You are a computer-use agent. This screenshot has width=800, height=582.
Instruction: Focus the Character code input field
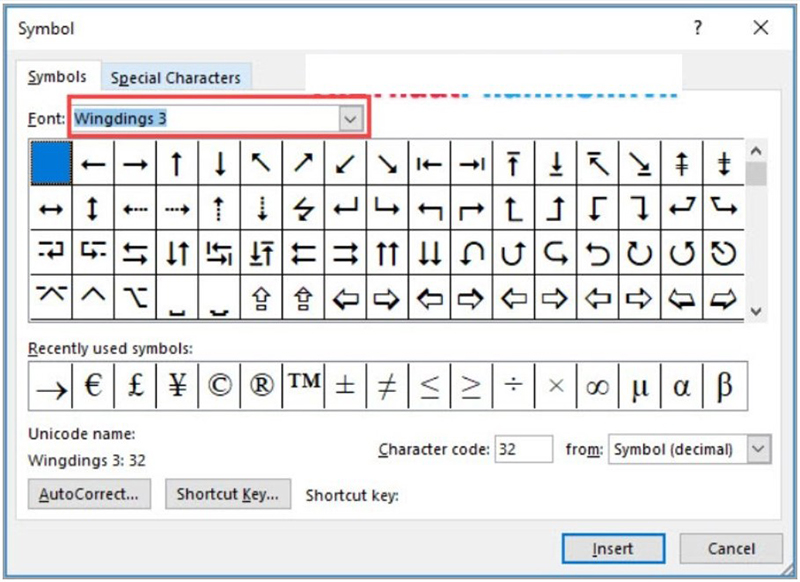point(523,449)
